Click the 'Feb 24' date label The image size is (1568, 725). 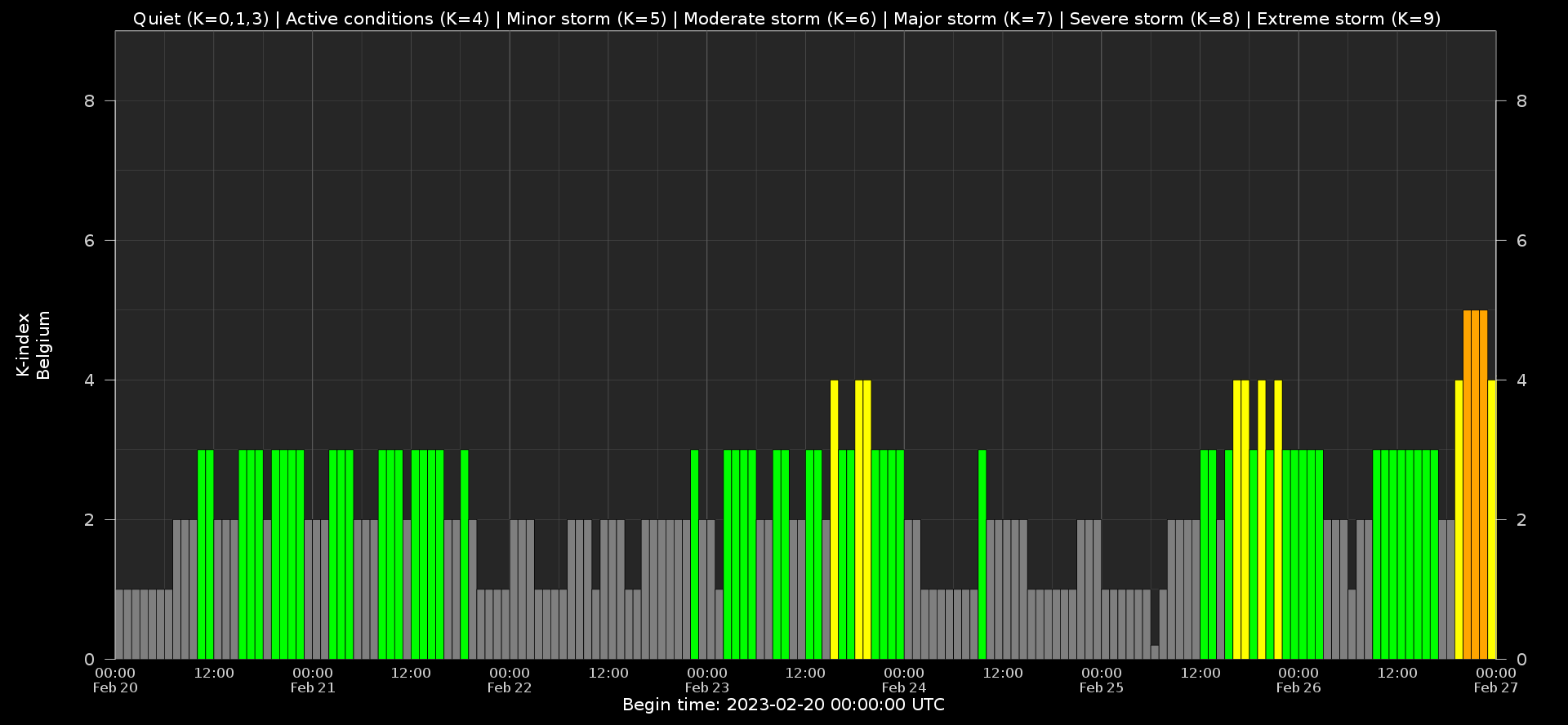pyautogui.click(x=904, y=687)
